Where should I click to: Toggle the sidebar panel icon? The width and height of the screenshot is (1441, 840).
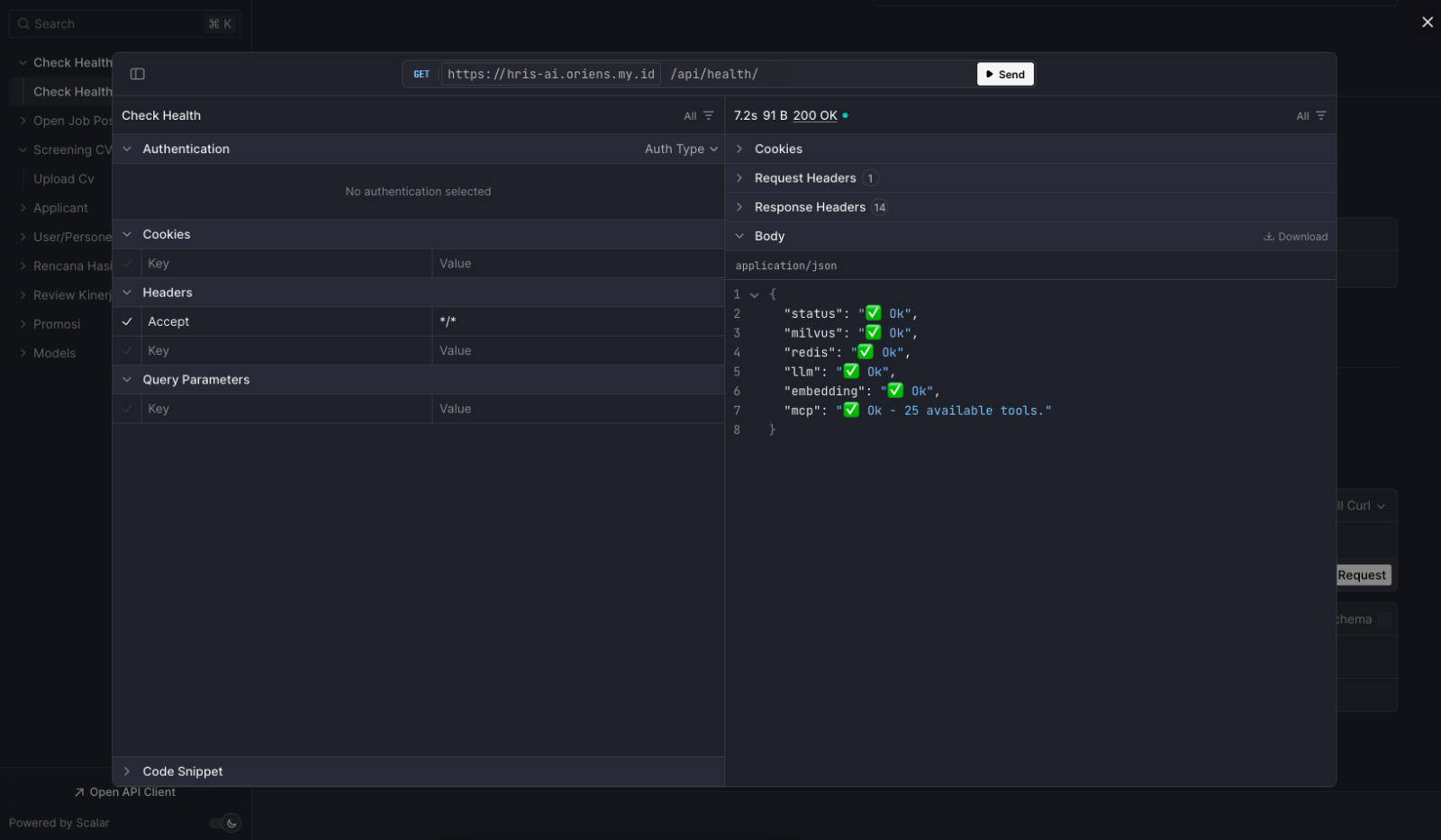(138, 74)
